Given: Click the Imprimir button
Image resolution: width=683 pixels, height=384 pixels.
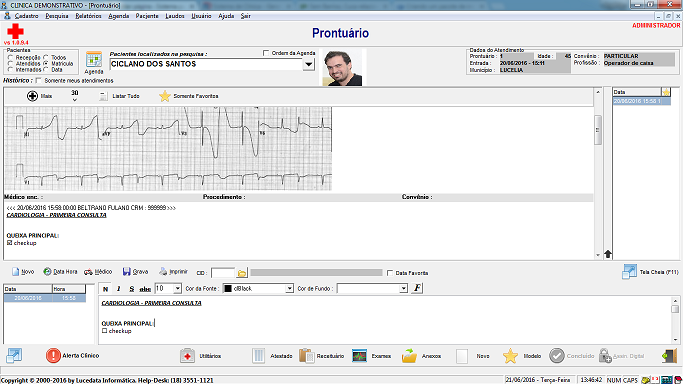Looking at the screenshot, I should [173, 272].
